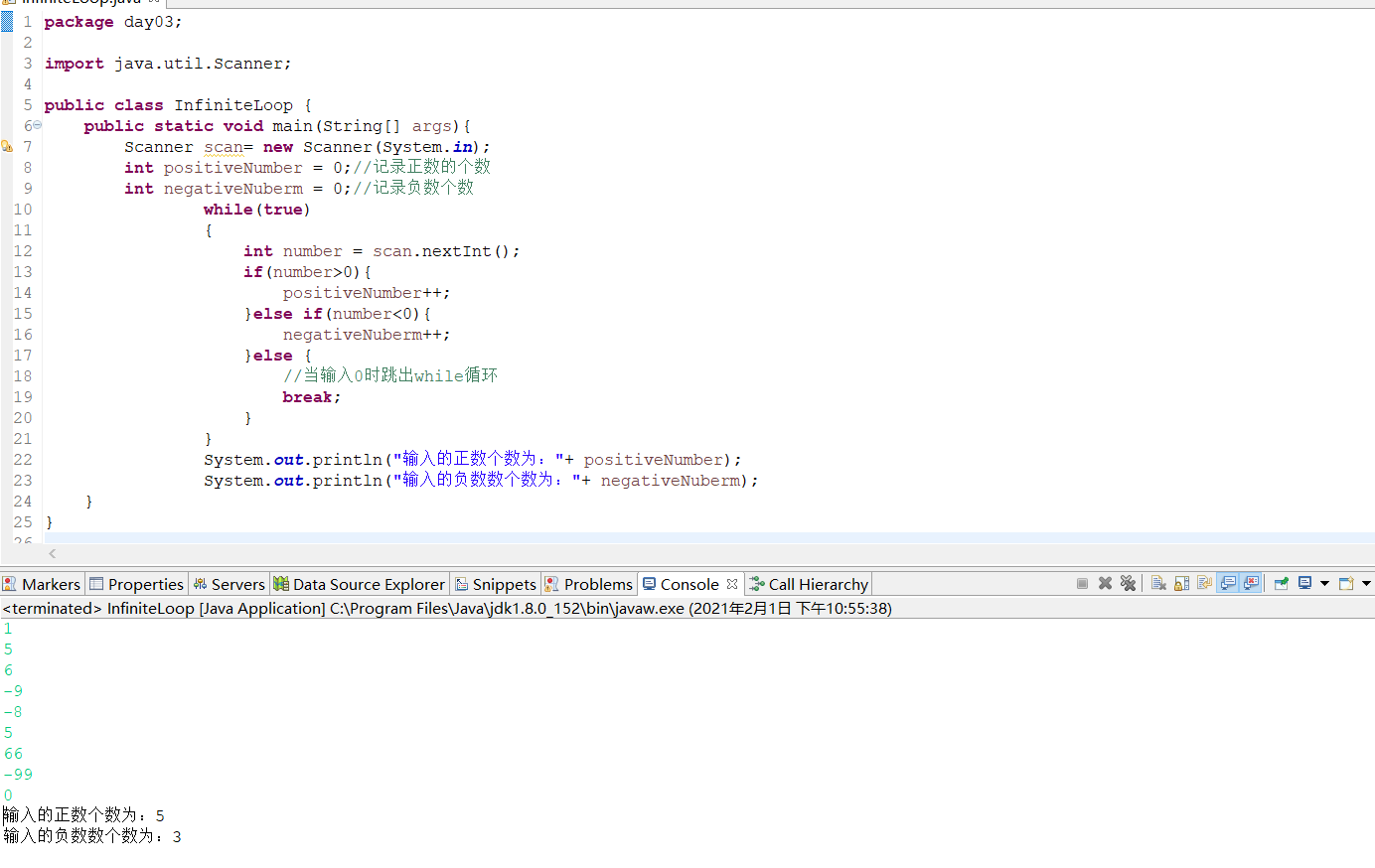Open the Display Selected Console dropdown arrow
Viewport: 1375px width, 868px height.
[x=1324, y=584]
